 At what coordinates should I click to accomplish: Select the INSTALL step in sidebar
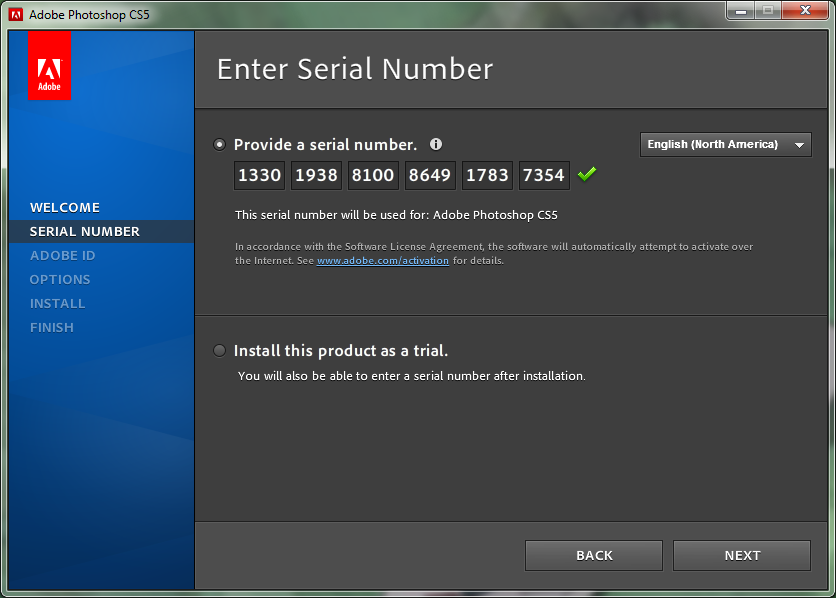tap(58, 303)
